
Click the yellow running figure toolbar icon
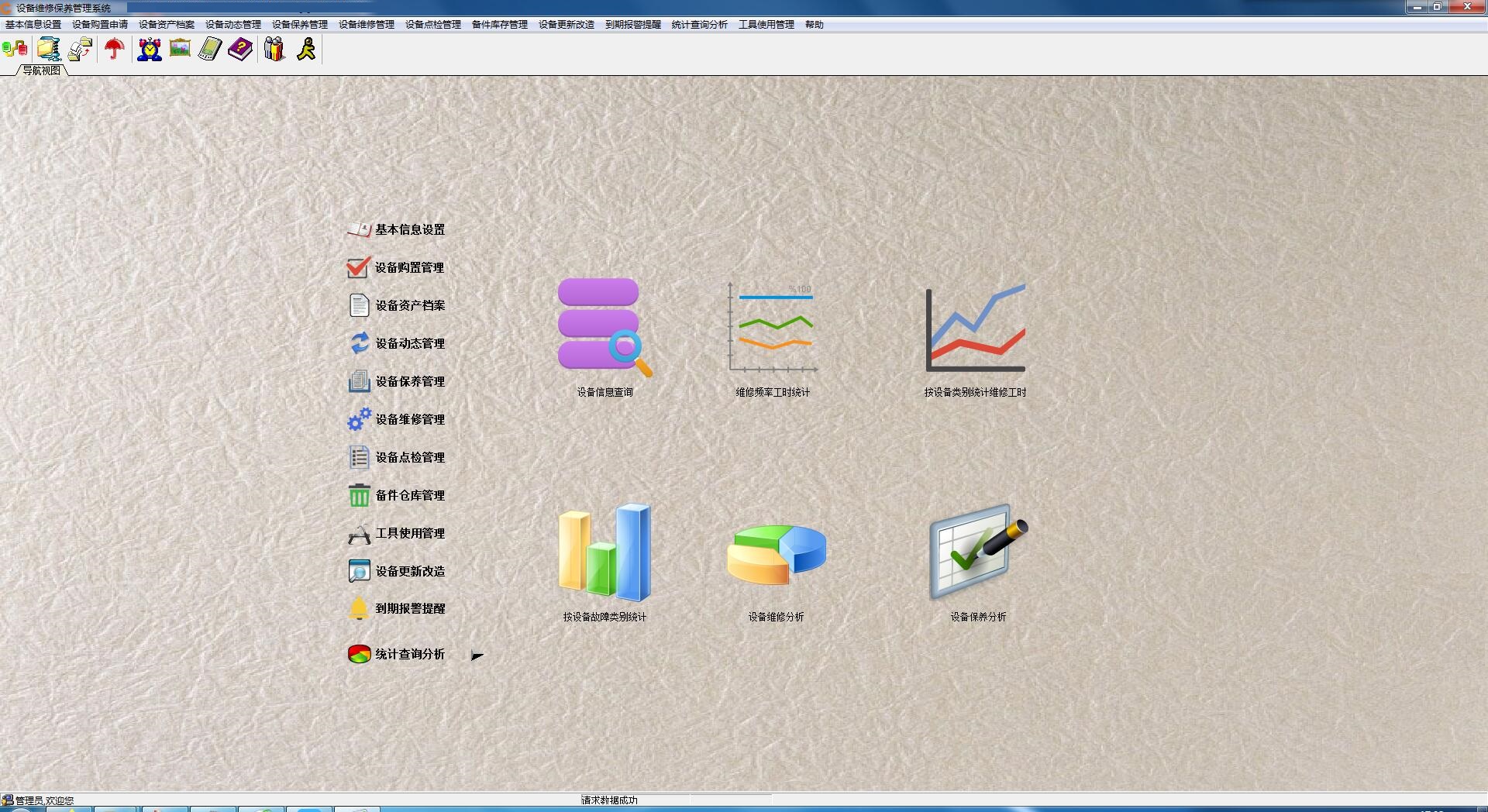pos(307,50)
